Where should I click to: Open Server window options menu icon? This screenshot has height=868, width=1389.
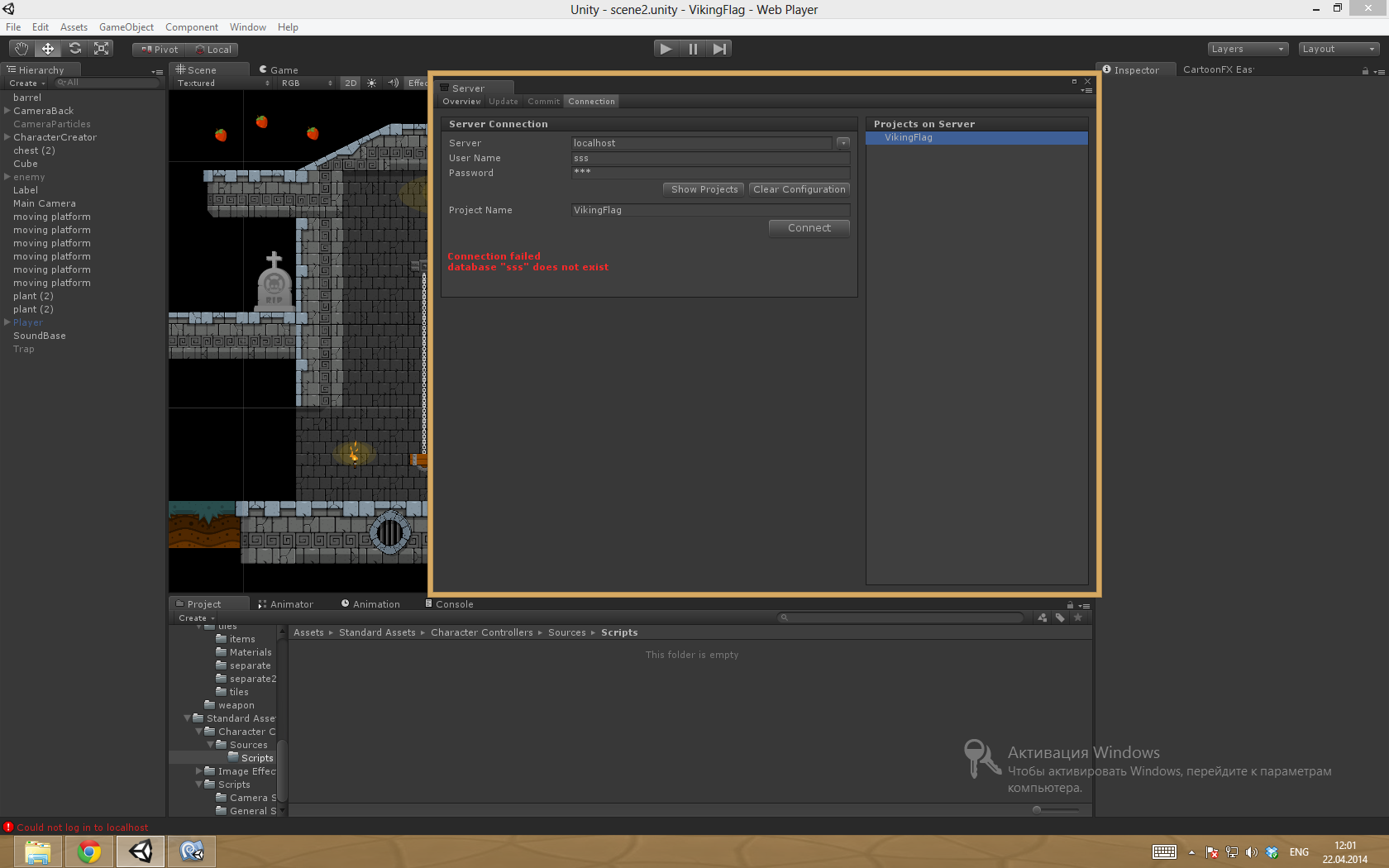[1087, 90]
